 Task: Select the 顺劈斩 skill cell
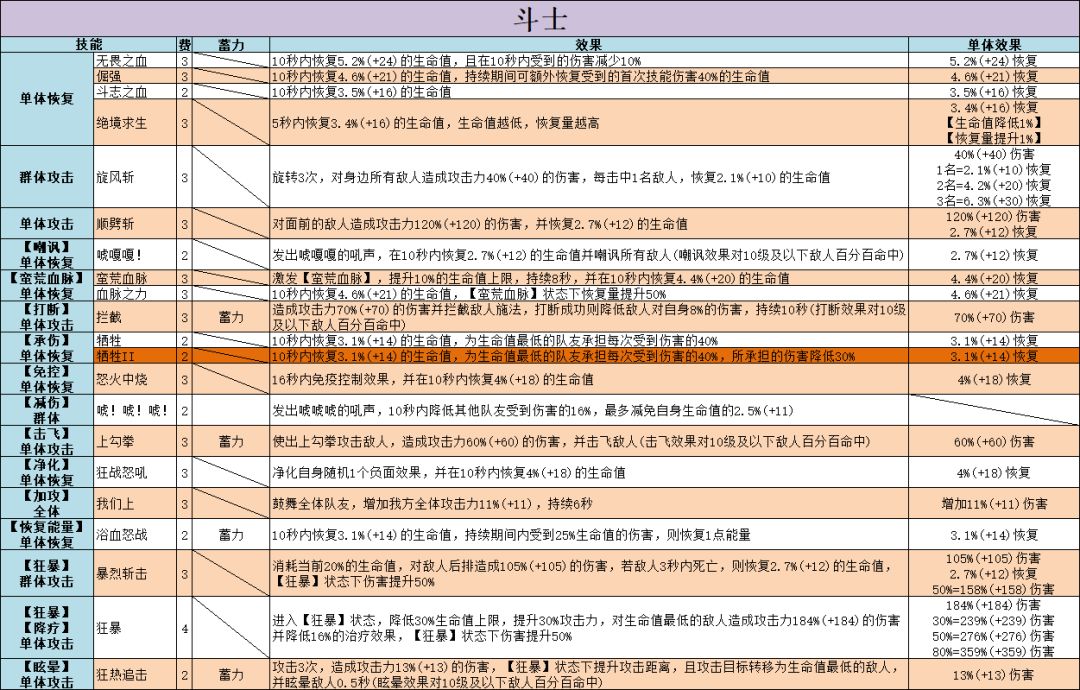pyautogui.click(x=135, y=223)
